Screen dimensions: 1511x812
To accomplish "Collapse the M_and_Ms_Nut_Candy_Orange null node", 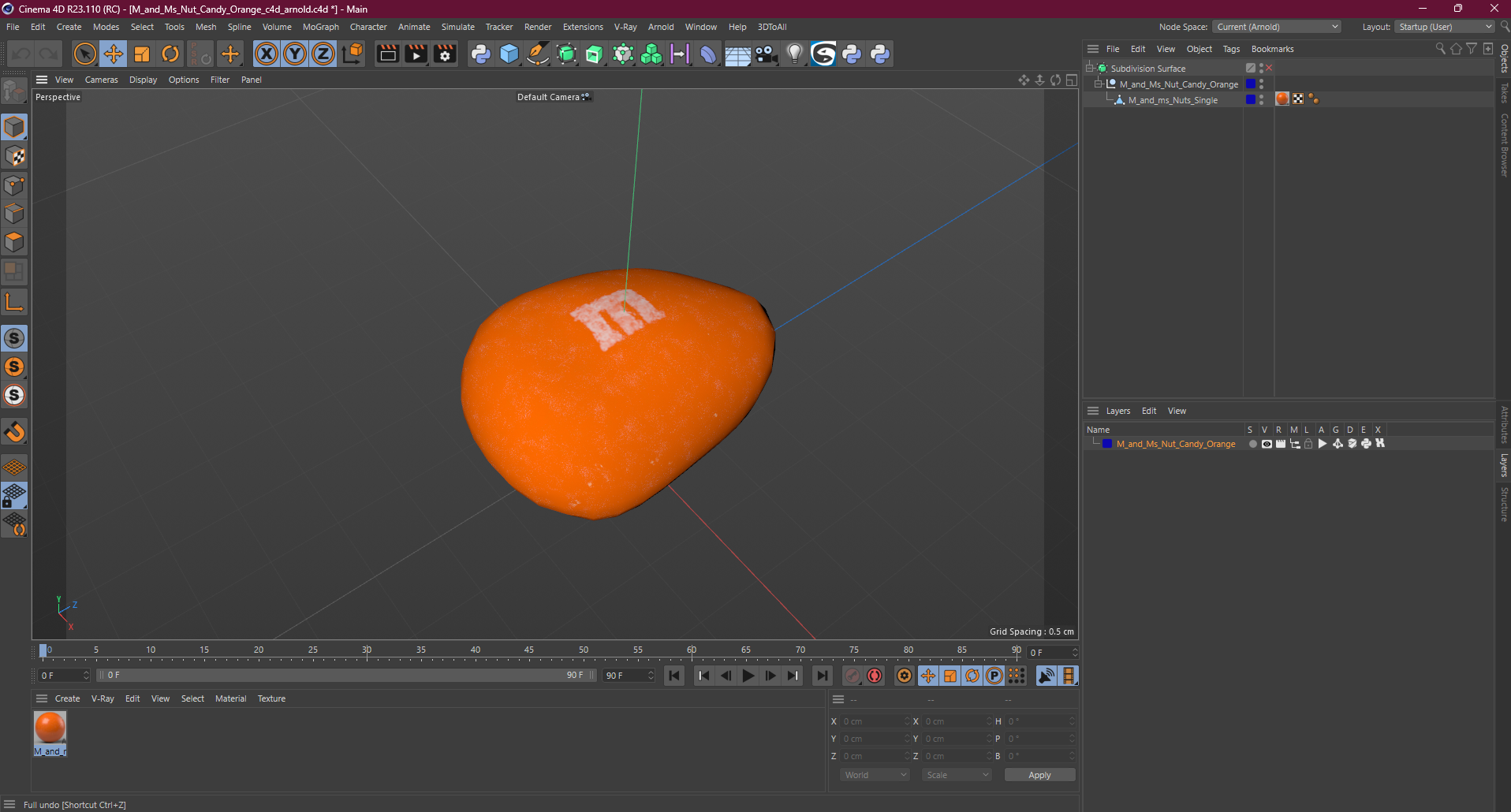I will [x=1099, y=84].
